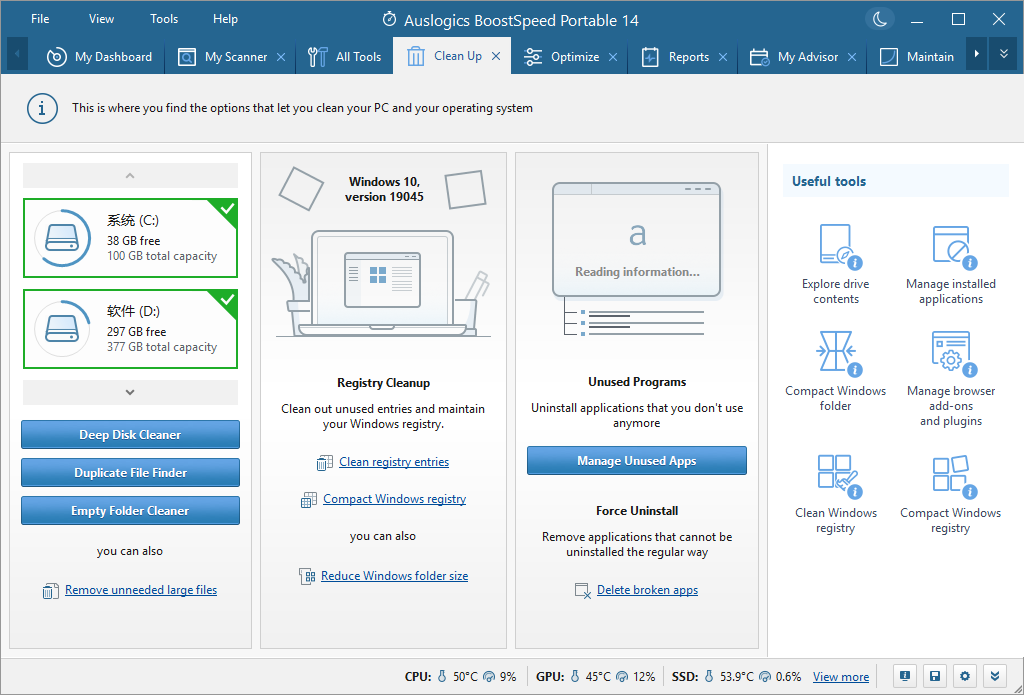1024x695 pixels.
Task: Switch to the Optimize tab
Action: (x=575, y=57)
